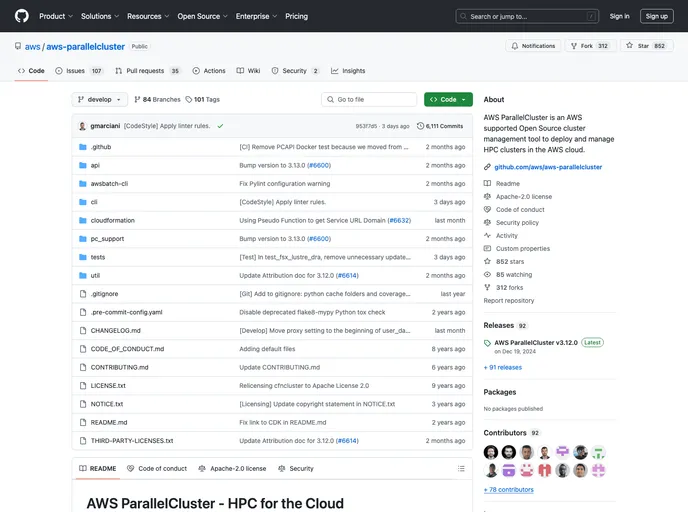
Task: Switch to the Pull requests tab
Action: [x=147, y=71]
